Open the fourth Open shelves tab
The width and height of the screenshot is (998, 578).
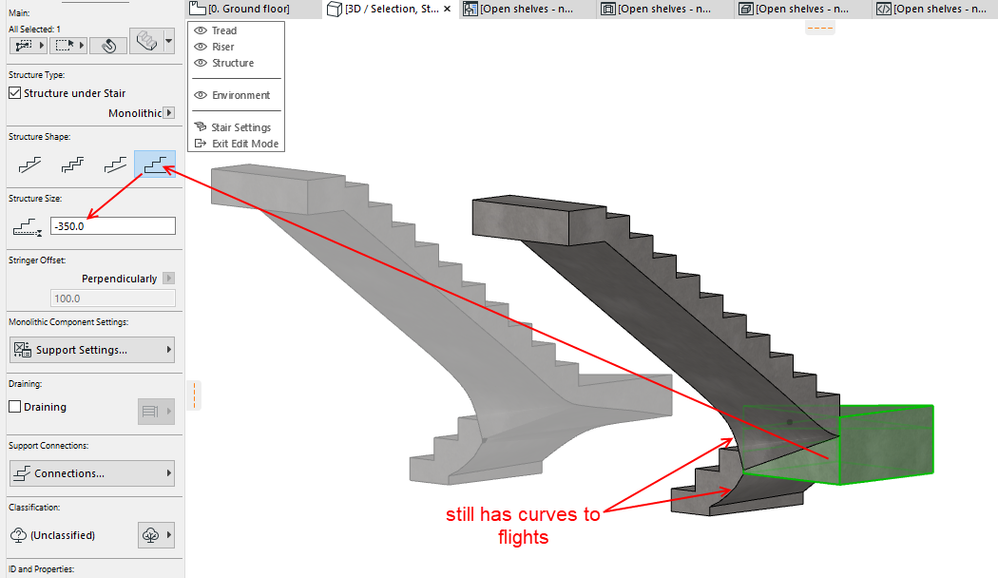tap(936, 9)
